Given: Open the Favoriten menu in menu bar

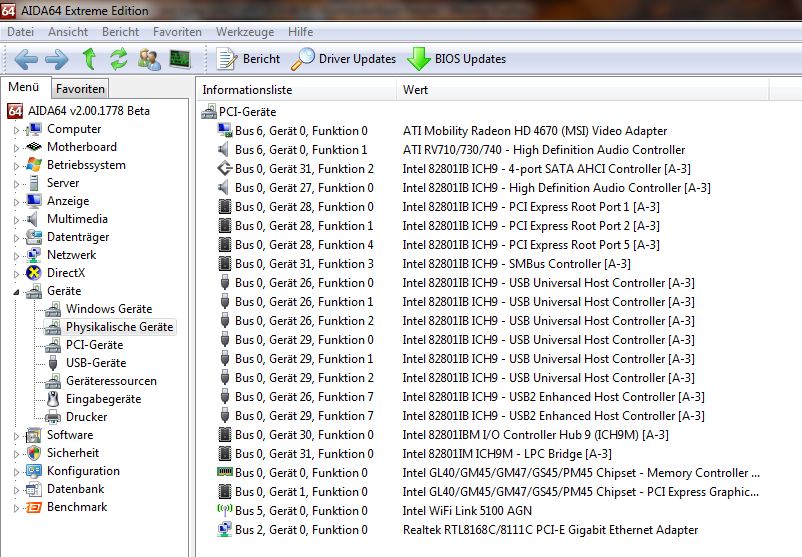Looking at the screenshot, I should pyautogui.click(x=177, y=32).
